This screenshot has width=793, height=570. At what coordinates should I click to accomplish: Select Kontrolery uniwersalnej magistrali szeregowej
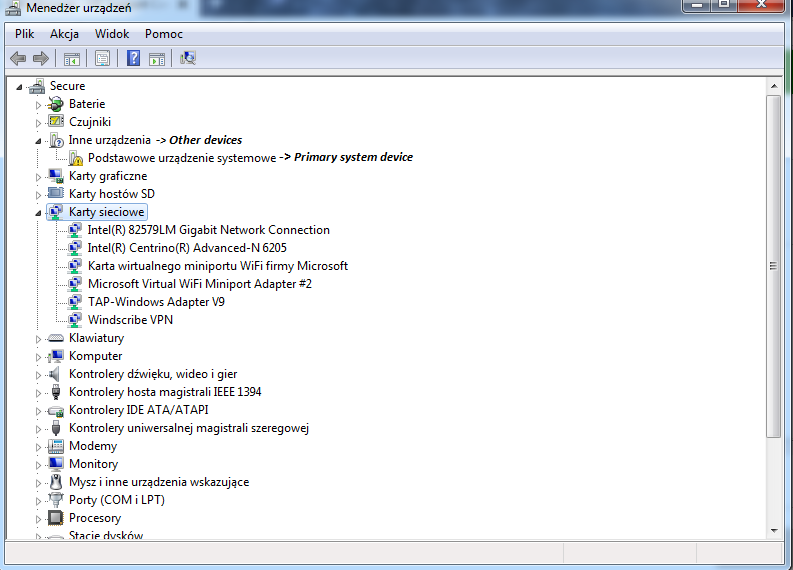[x=189, y=428]
